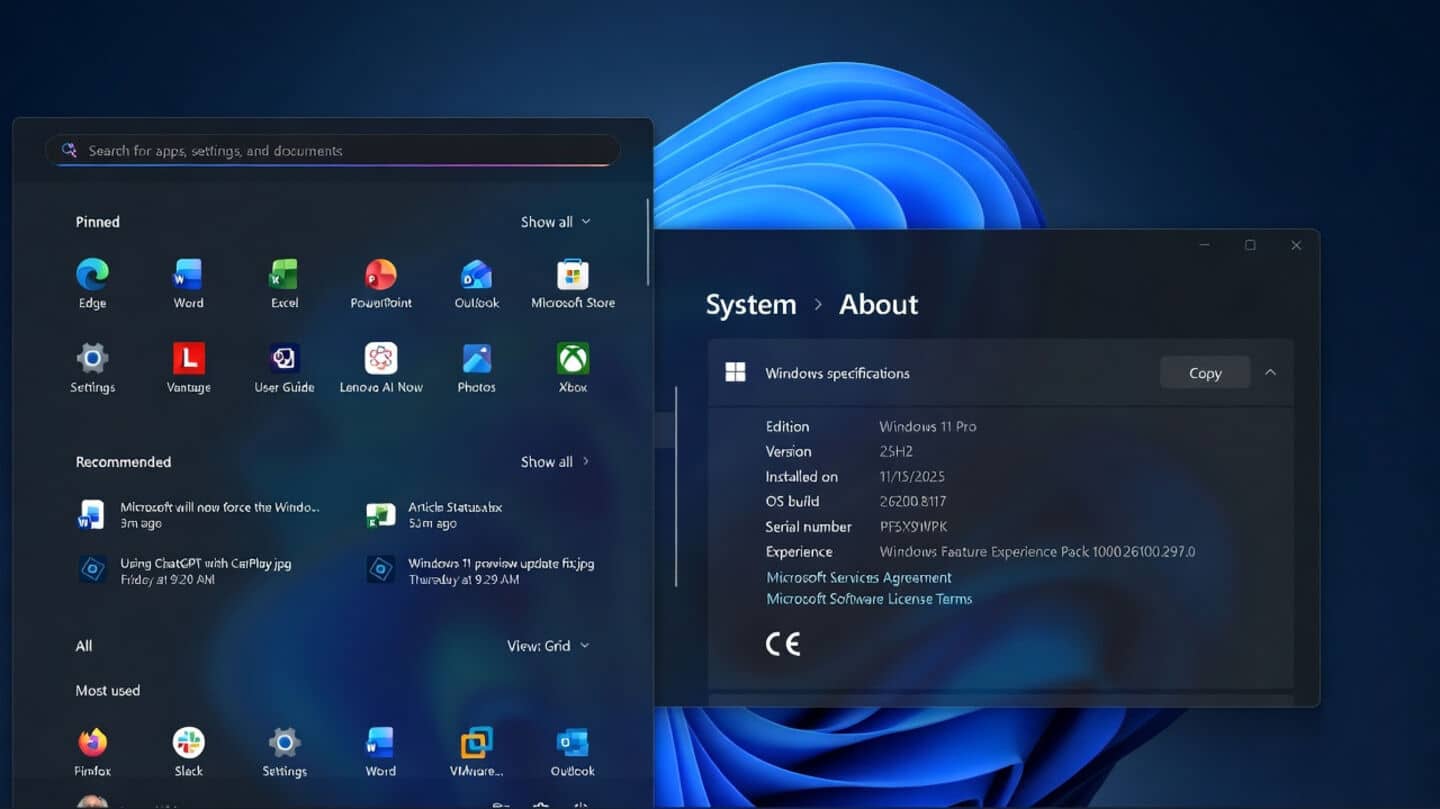This screenshot has width=1440, height=809.
Task: Select the serial number value
Action: [913, 527]
